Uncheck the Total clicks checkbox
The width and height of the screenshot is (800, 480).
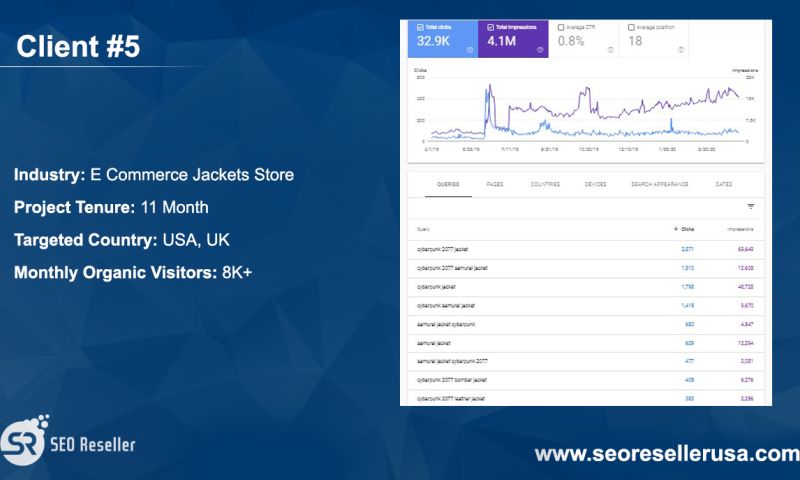pos(420,27)
